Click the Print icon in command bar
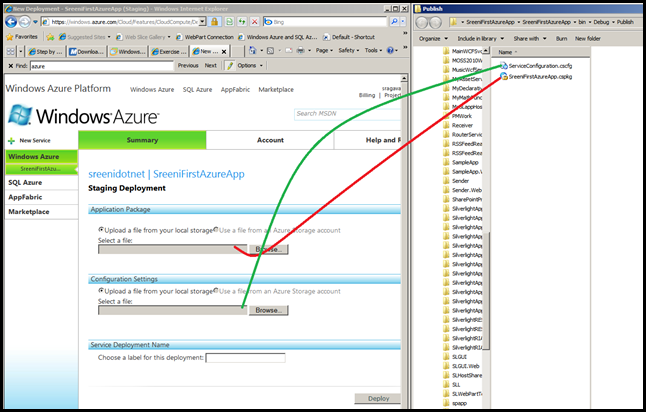Image resolution: width=646 pixels, height=412 pixels. tap(301, 51)
